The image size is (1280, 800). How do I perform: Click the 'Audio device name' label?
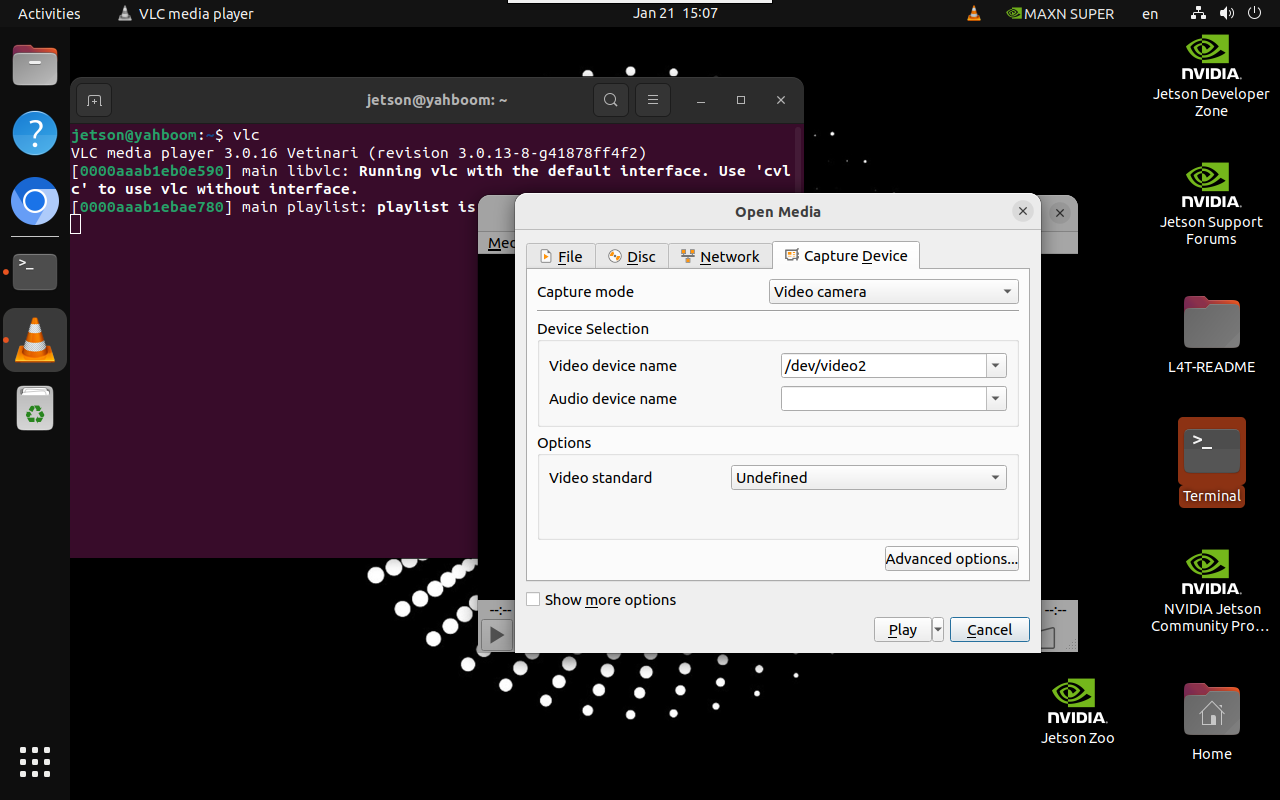coord(613,399)
